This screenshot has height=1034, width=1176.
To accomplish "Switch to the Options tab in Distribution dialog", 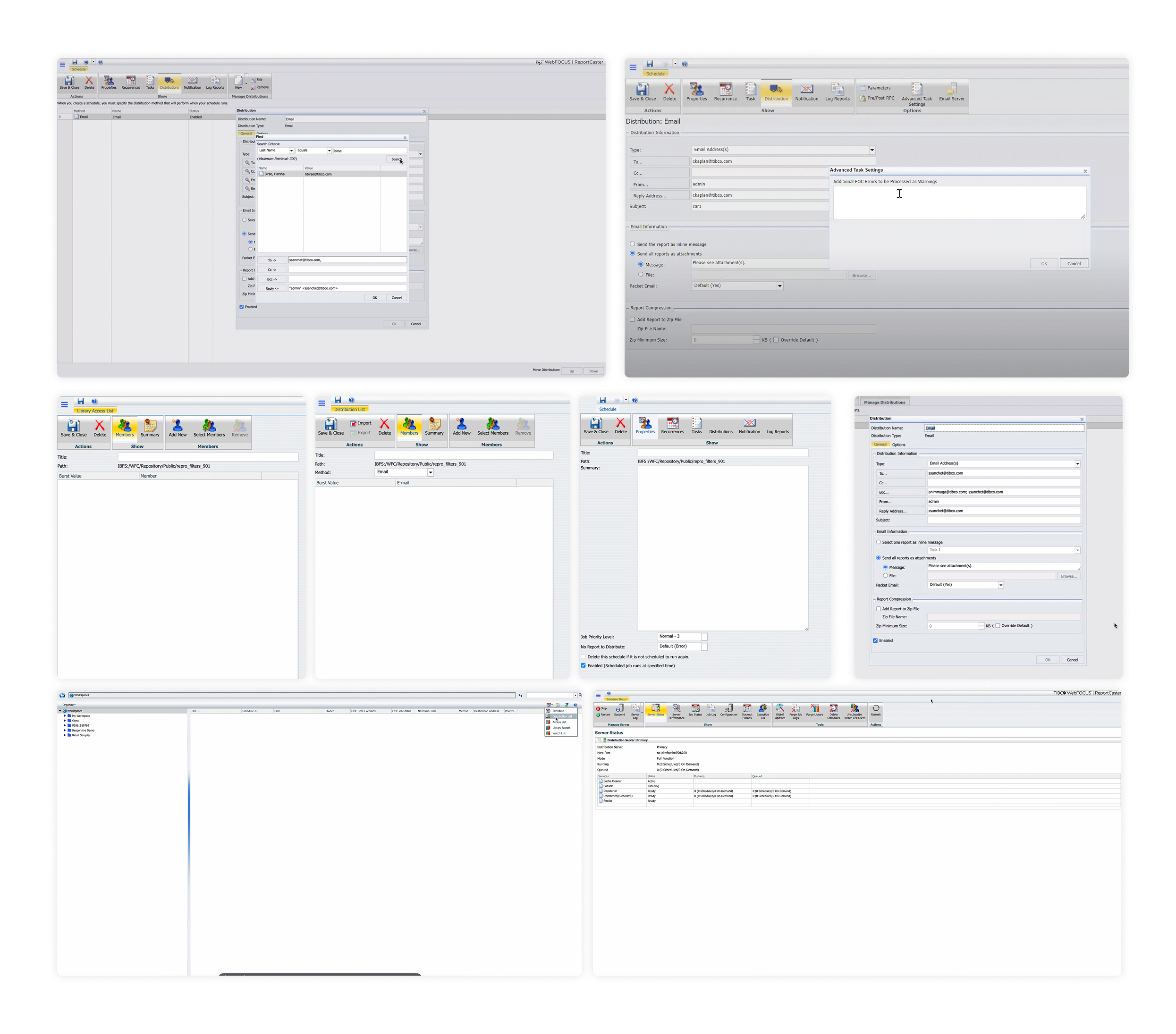I will (898, 445).
